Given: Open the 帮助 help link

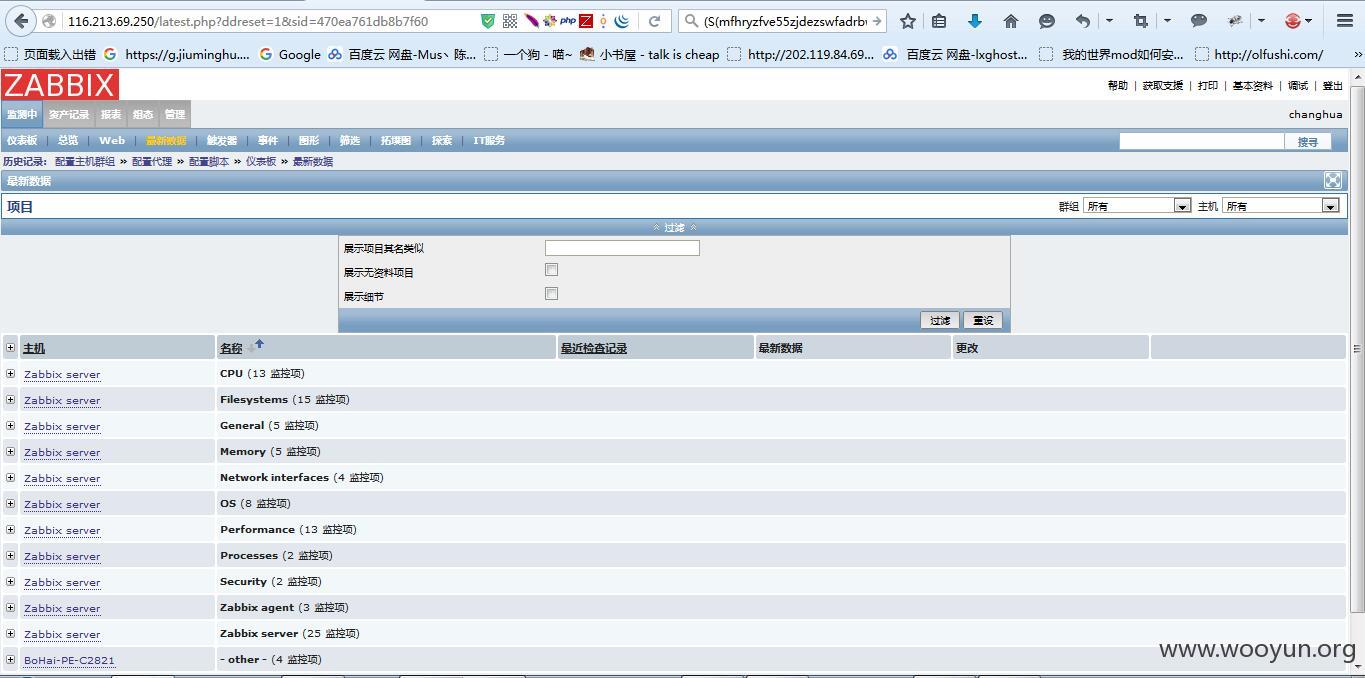Looking at the screenshot, I should [x=1118, y=86].
